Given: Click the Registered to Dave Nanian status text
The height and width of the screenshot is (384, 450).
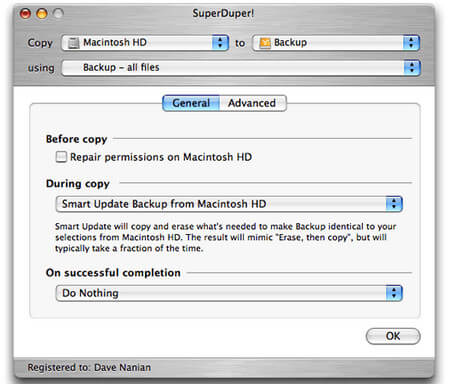Looking at the screenshot, I should (x=89, y=367).
